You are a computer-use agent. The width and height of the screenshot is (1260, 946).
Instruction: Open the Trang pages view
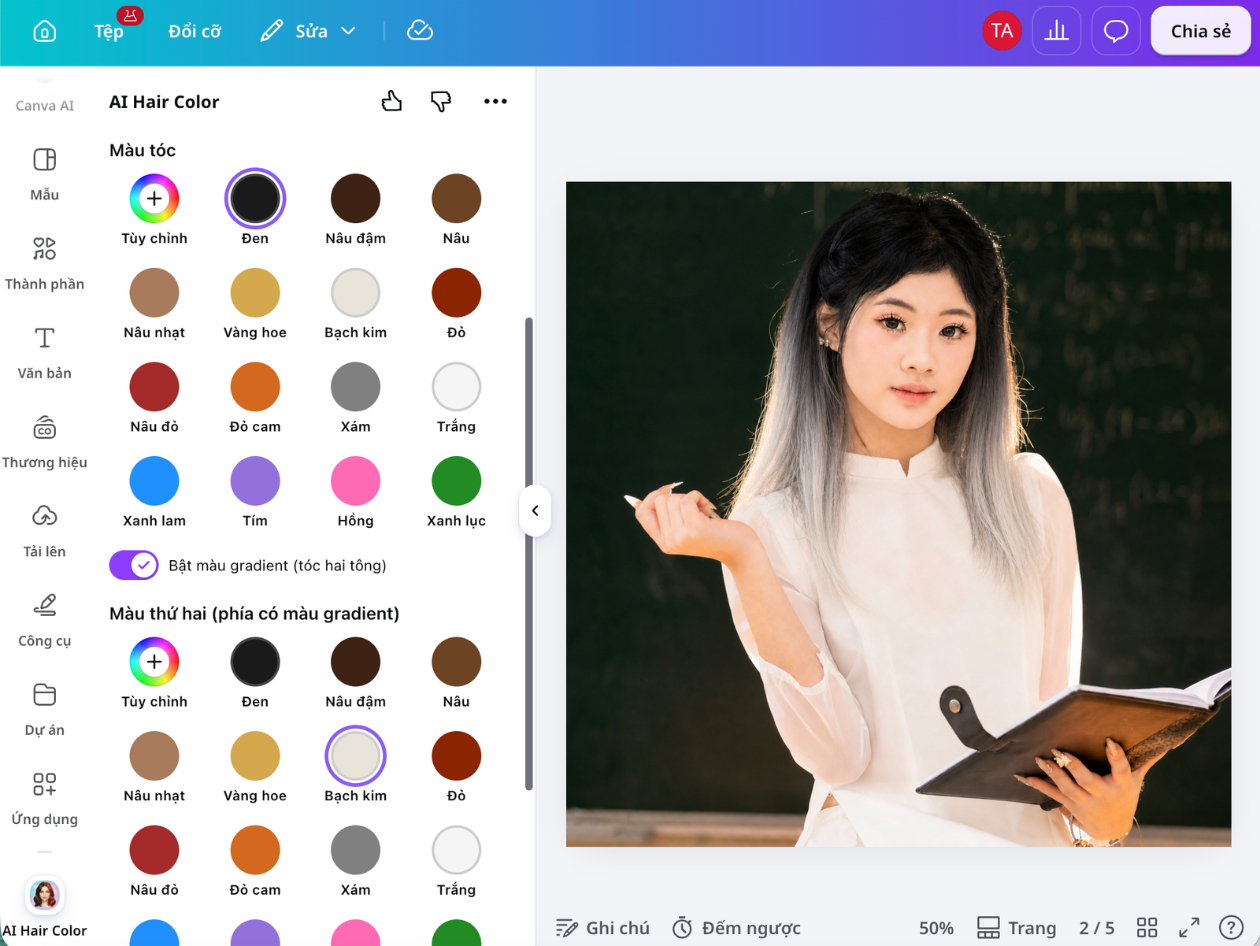(1016, 928)
